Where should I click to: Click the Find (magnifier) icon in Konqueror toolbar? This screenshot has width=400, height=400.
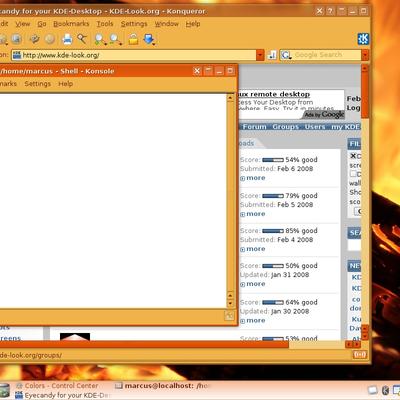82,39
